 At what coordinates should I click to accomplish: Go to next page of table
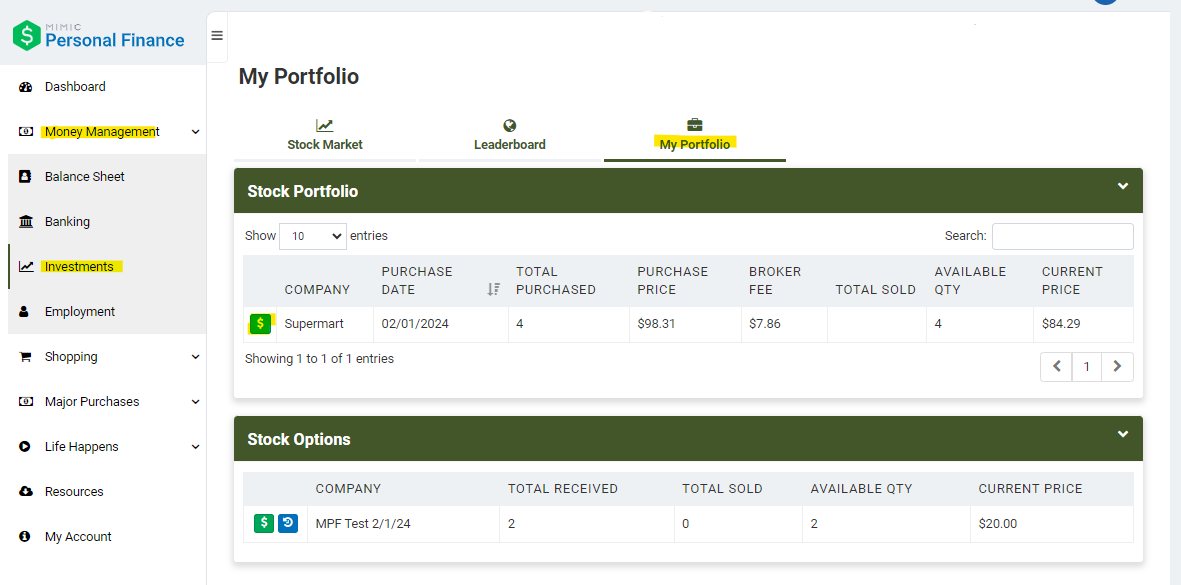(1118, 367)
